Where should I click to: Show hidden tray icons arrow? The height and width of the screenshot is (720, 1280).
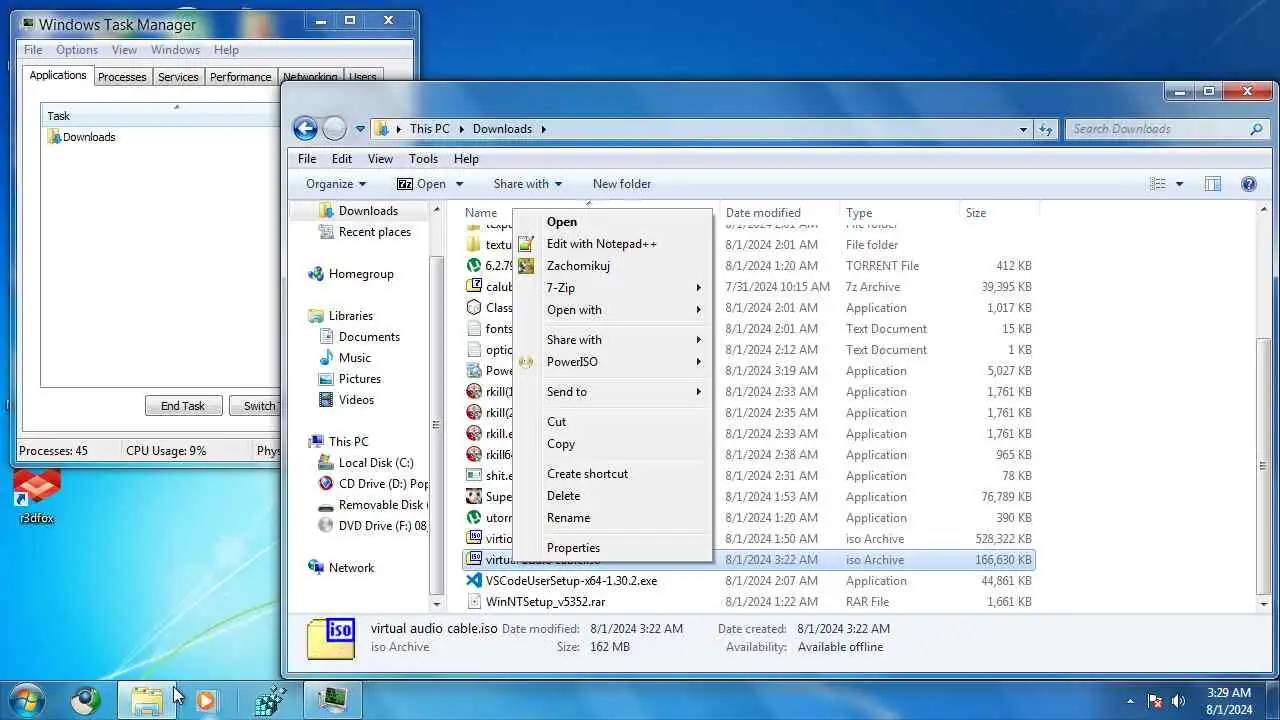[1130, 701]
